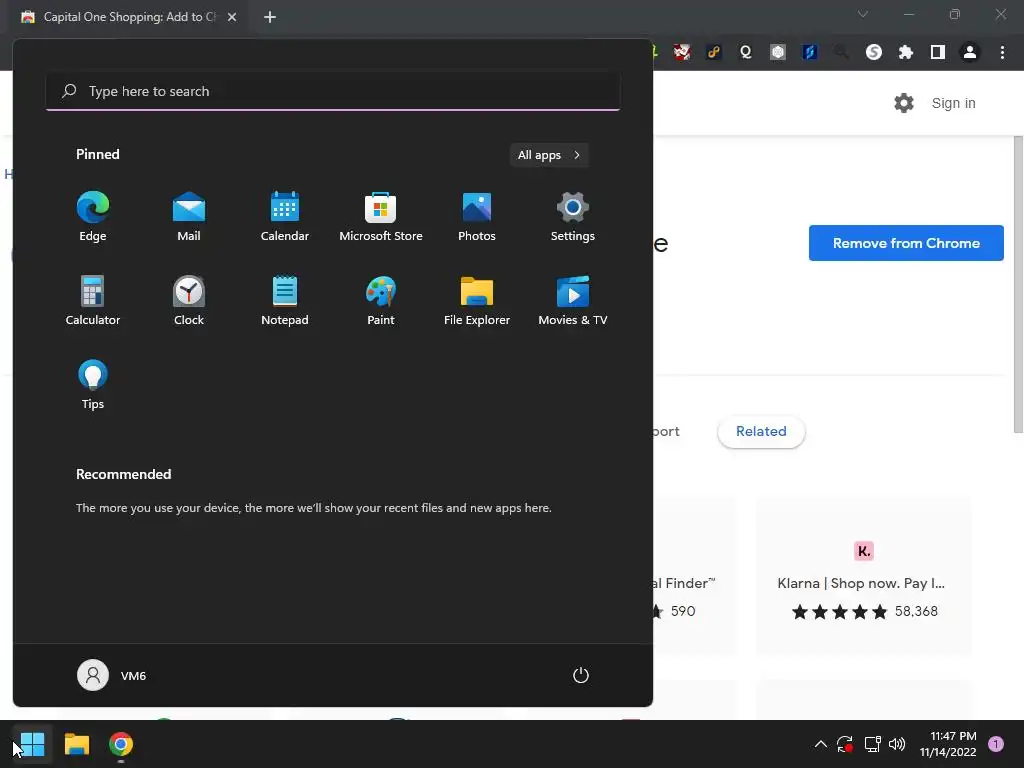Toggle the Chrome side panel

pyautogui.click(x=938, y=52)
